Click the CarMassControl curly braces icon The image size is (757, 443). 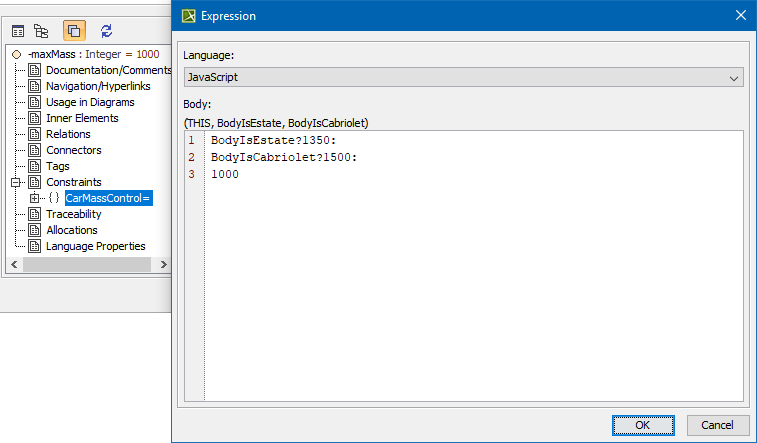pos(54,198)
